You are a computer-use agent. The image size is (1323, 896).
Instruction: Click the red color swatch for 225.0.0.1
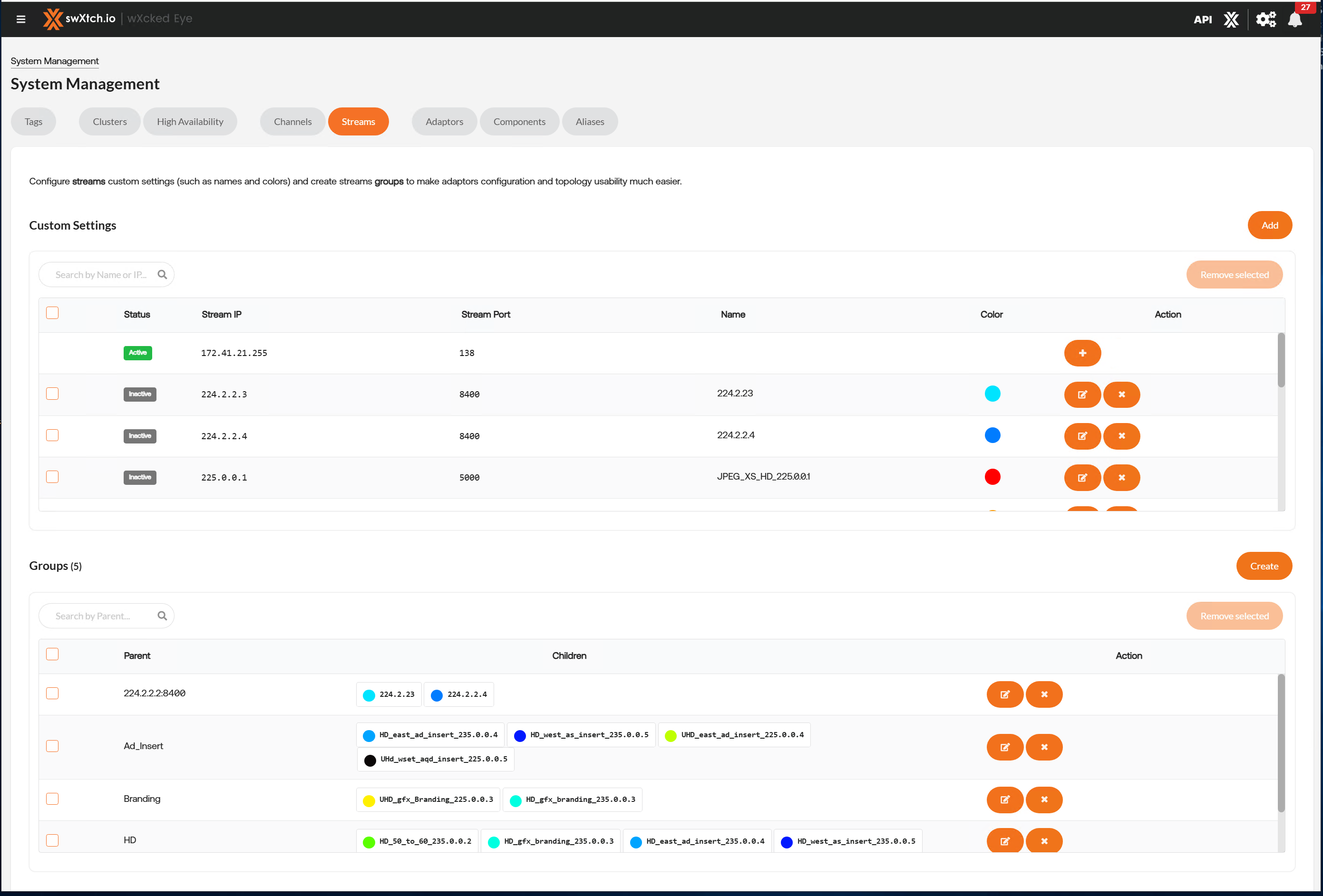coord(992,477)
